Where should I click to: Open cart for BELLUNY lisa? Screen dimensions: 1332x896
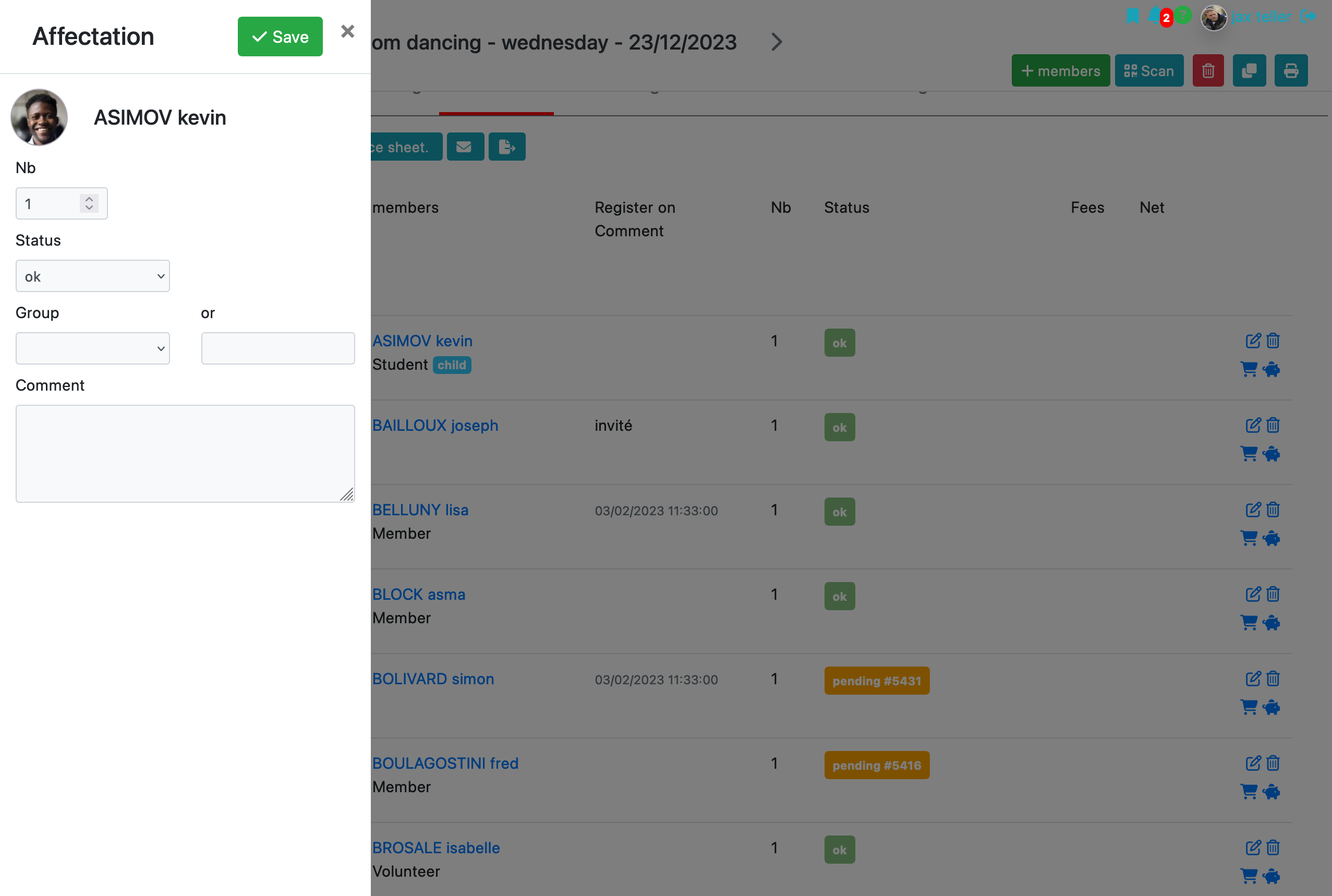[x=1249, y=538]
